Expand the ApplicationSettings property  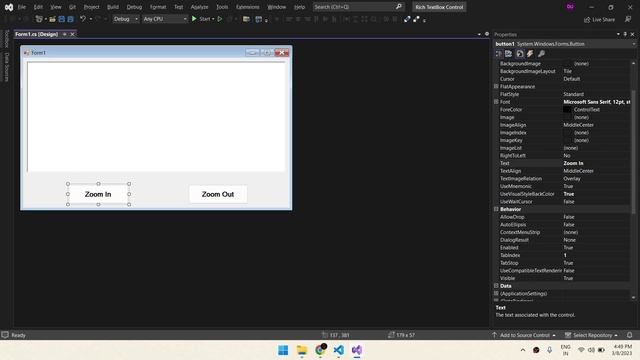pyautogui.click(x=496, y=293)
